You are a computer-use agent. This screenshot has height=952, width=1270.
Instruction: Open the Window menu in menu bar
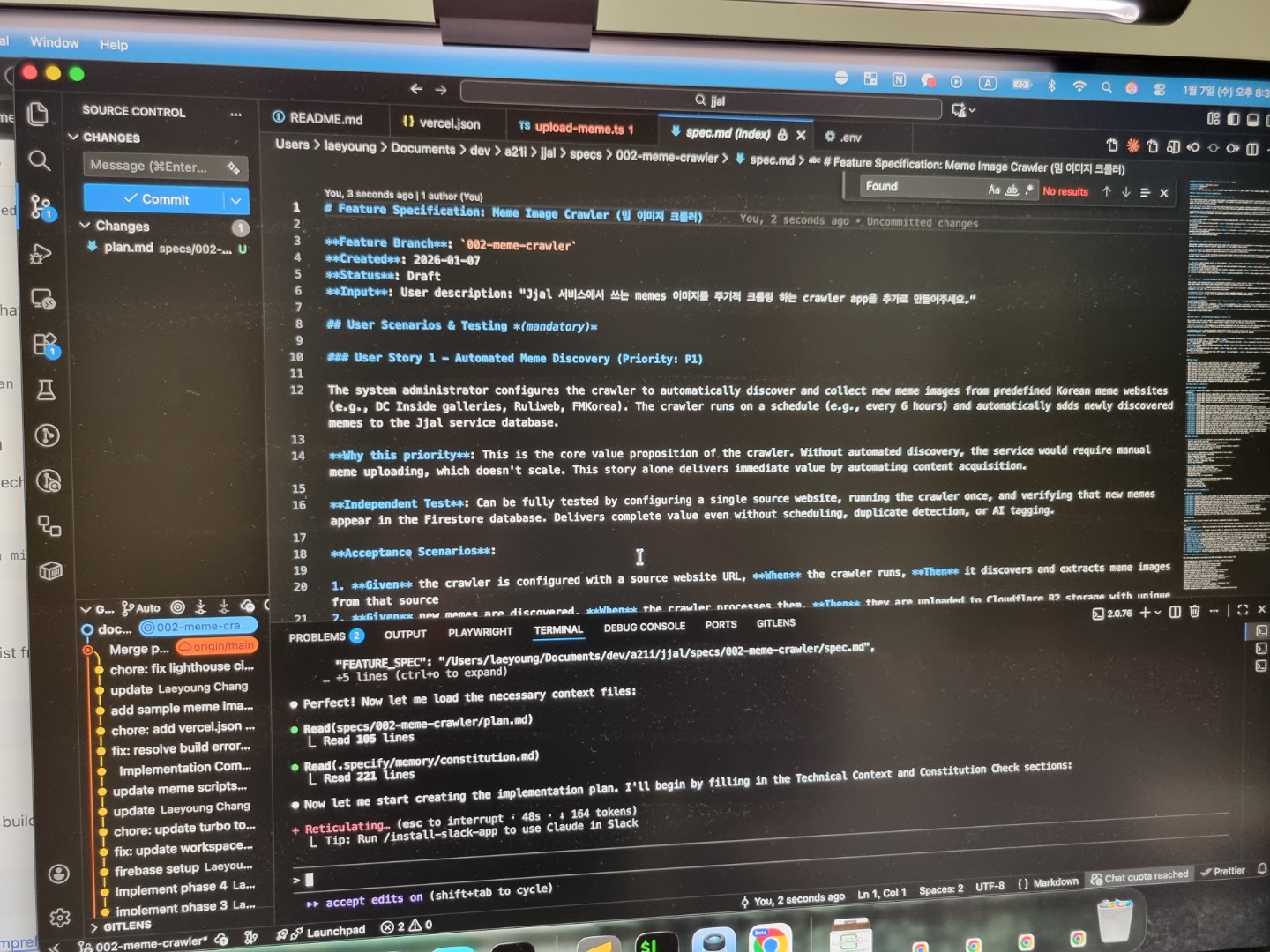[54, 42]
